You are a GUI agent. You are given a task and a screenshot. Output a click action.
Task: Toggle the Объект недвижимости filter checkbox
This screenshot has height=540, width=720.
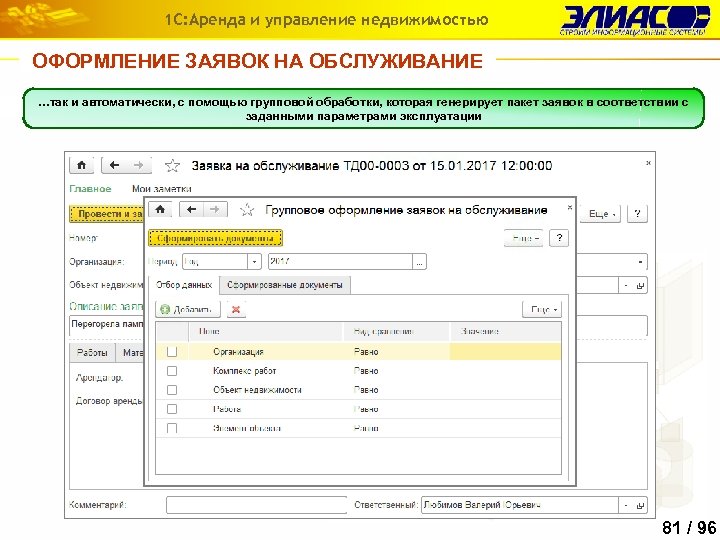point(172,390)
